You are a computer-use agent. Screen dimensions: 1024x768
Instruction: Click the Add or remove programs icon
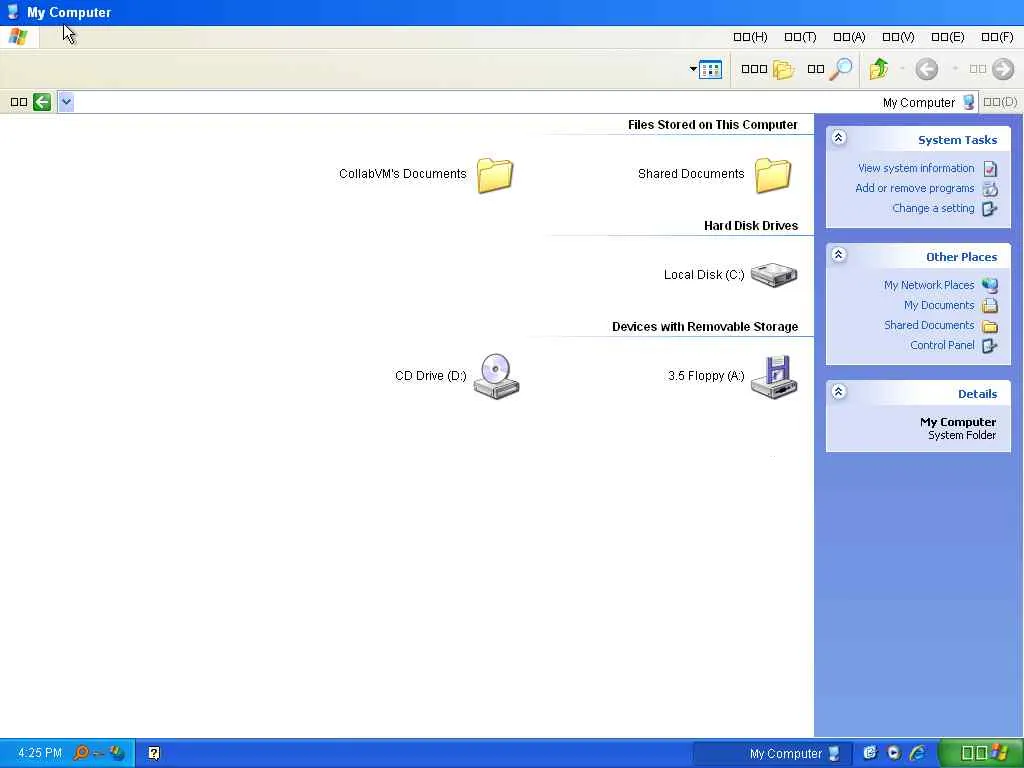tap(990, 189)
